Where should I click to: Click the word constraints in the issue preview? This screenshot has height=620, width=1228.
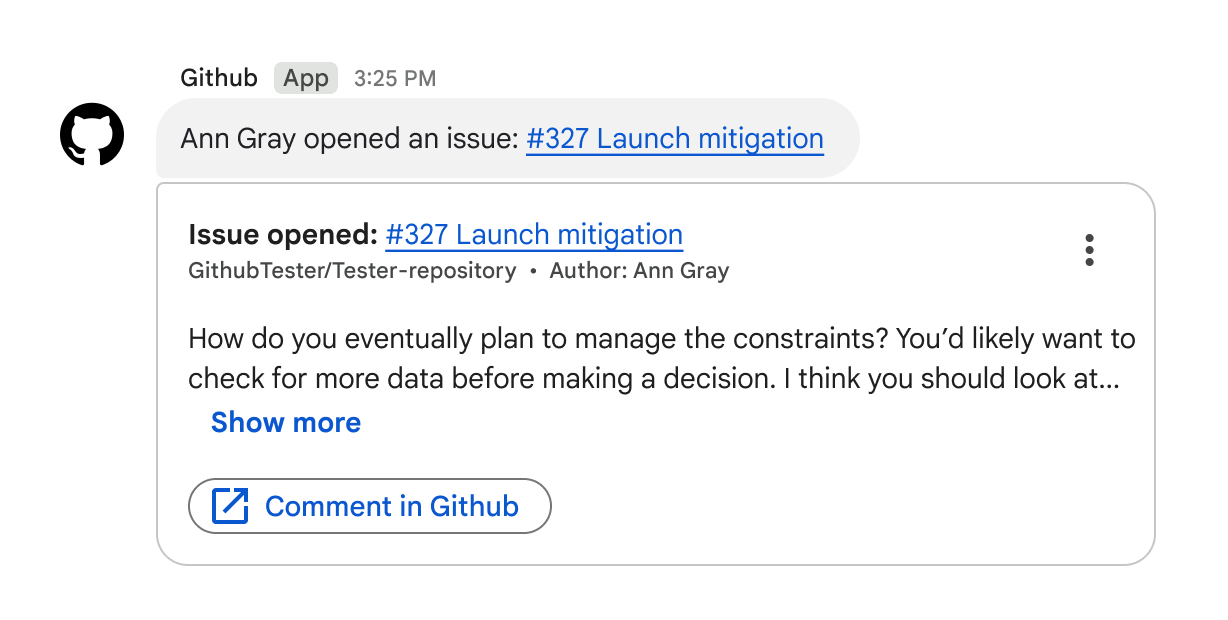click(x=804, y=338)
